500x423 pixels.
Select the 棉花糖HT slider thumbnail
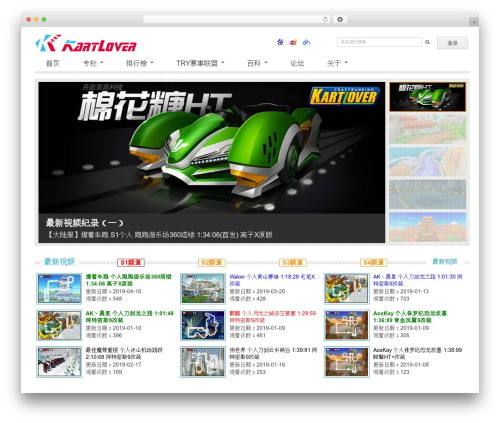[427, 97]
